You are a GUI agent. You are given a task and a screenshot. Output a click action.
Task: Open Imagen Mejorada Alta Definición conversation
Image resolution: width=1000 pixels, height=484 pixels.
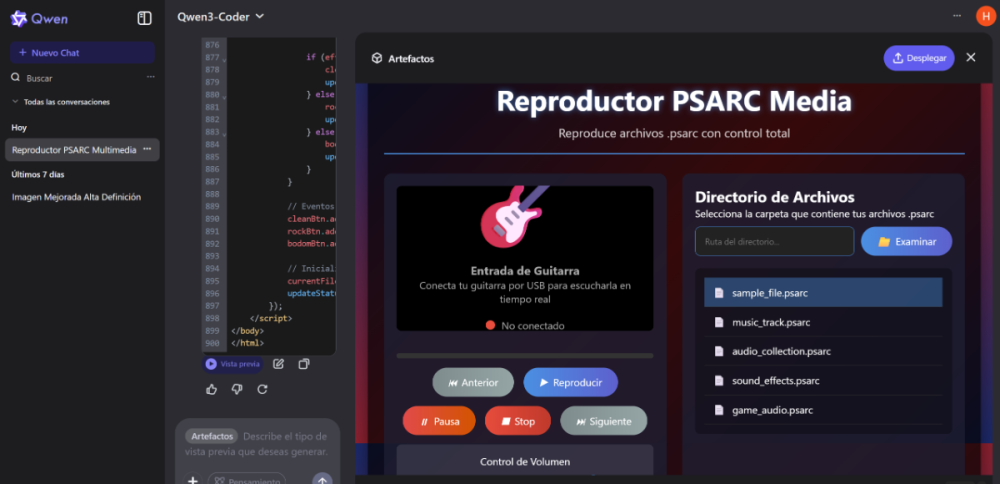click(x=76, y=197)
